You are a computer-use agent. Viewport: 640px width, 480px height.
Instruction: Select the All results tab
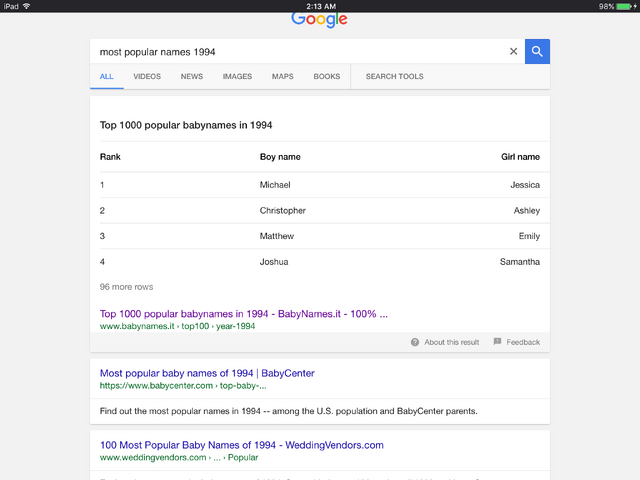coord(107,76)
